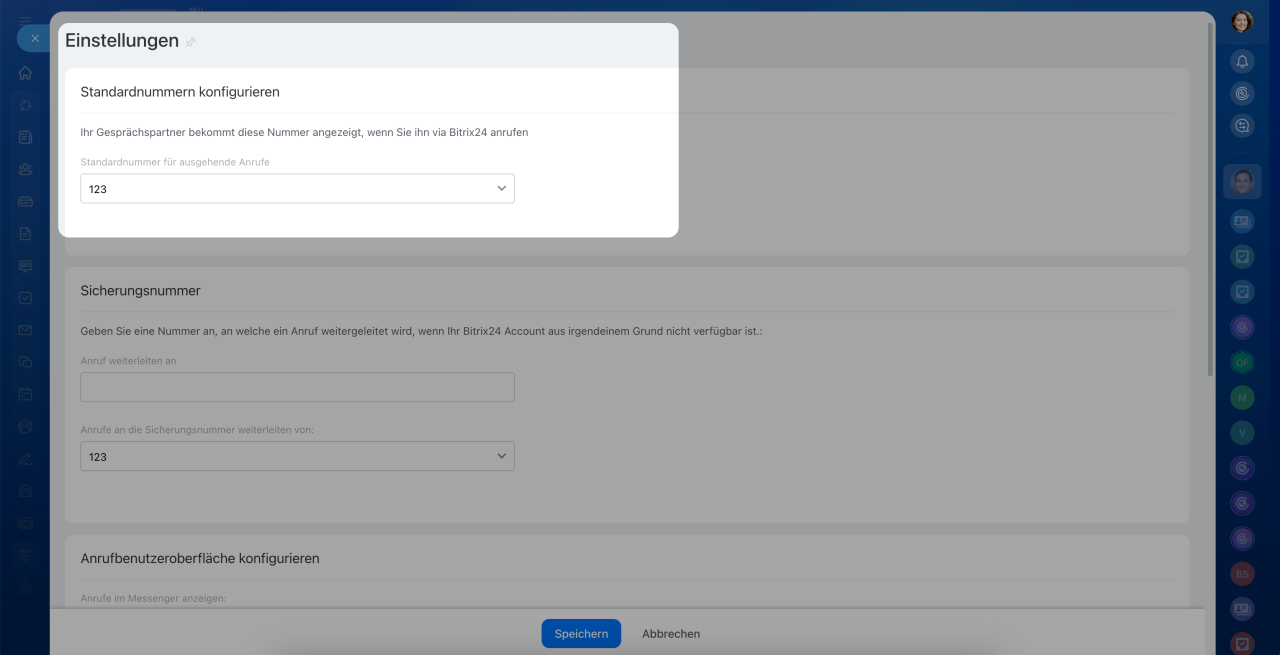
Task: Click the pencil edit icon in sidebar
Action: point(25,458)
